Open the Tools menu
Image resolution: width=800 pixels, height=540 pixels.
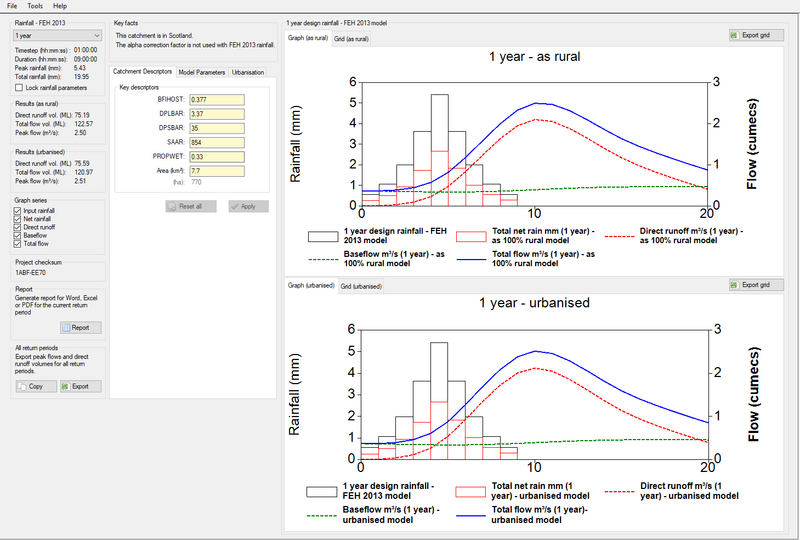click(35, 6)
